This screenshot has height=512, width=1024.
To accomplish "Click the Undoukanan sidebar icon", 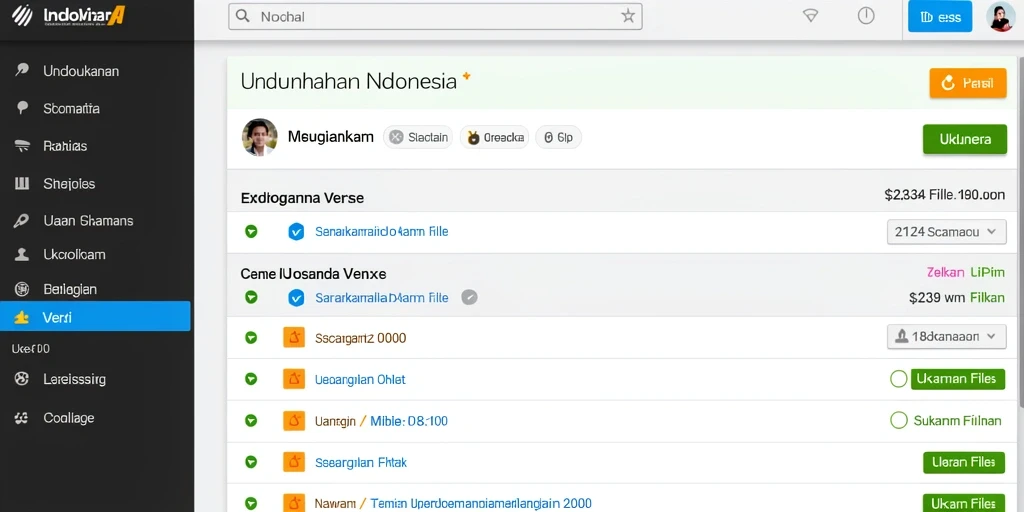I will [x=22, y=71].
